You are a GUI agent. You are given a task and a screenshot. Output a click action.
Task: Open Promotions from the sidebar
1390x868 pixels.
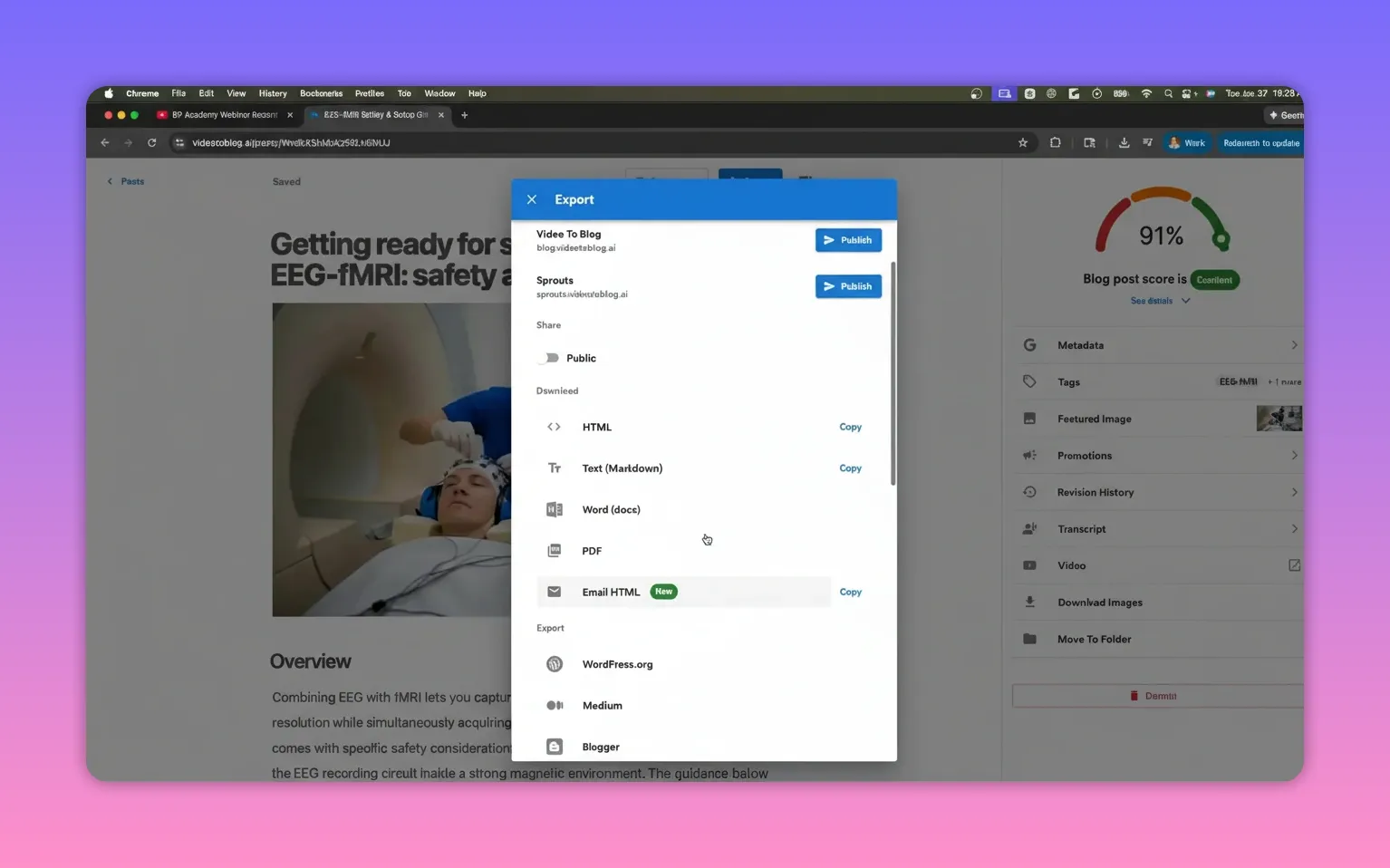1085,455
